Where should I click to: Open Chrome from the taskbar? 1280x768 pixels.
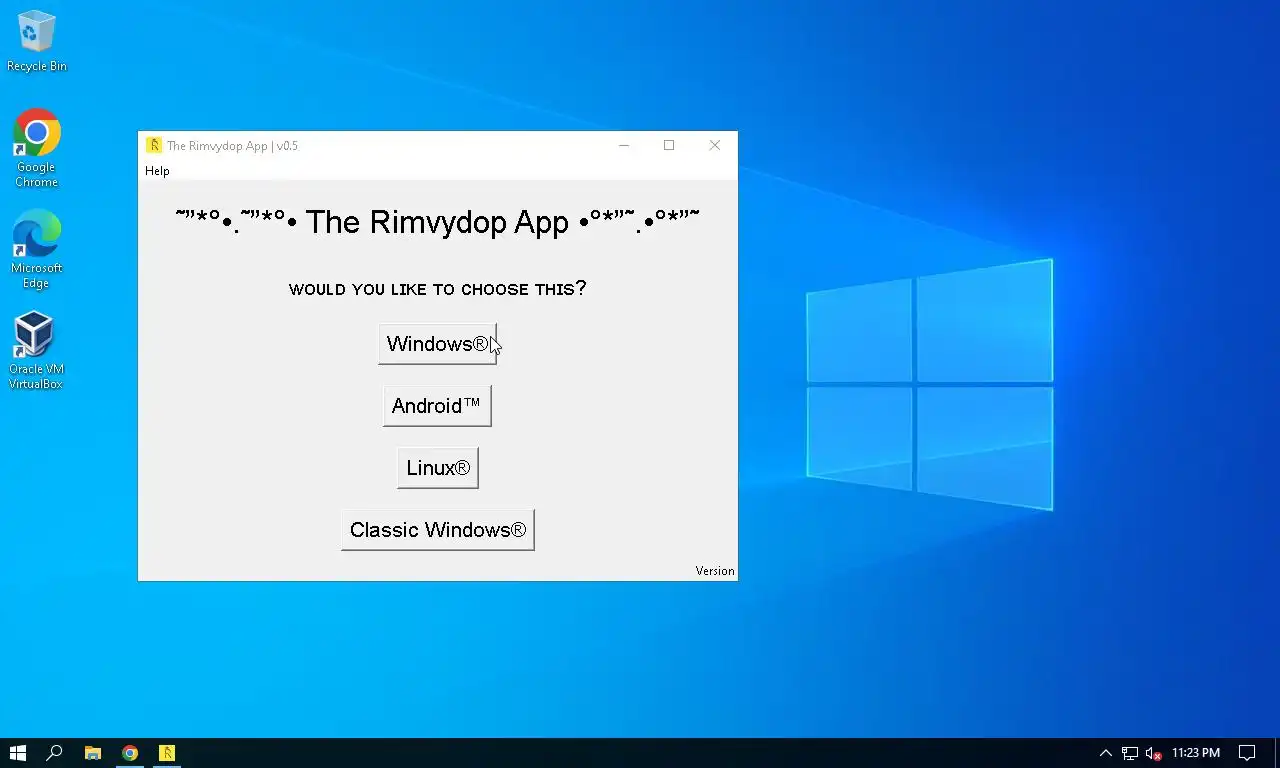tap(130, 753)
